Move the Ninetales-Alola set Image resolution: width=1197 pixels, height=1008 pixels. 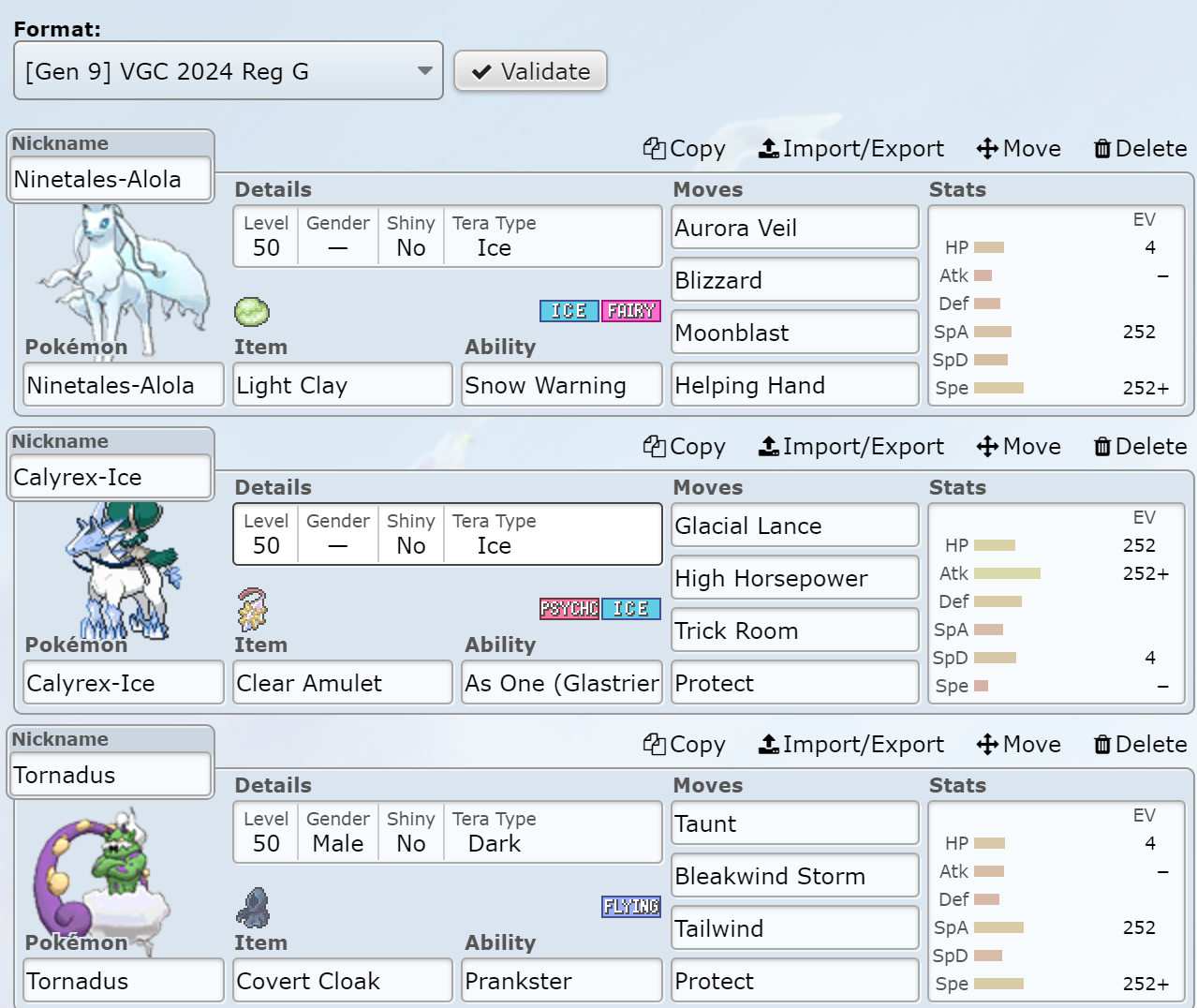click(x=1019, y=149)
